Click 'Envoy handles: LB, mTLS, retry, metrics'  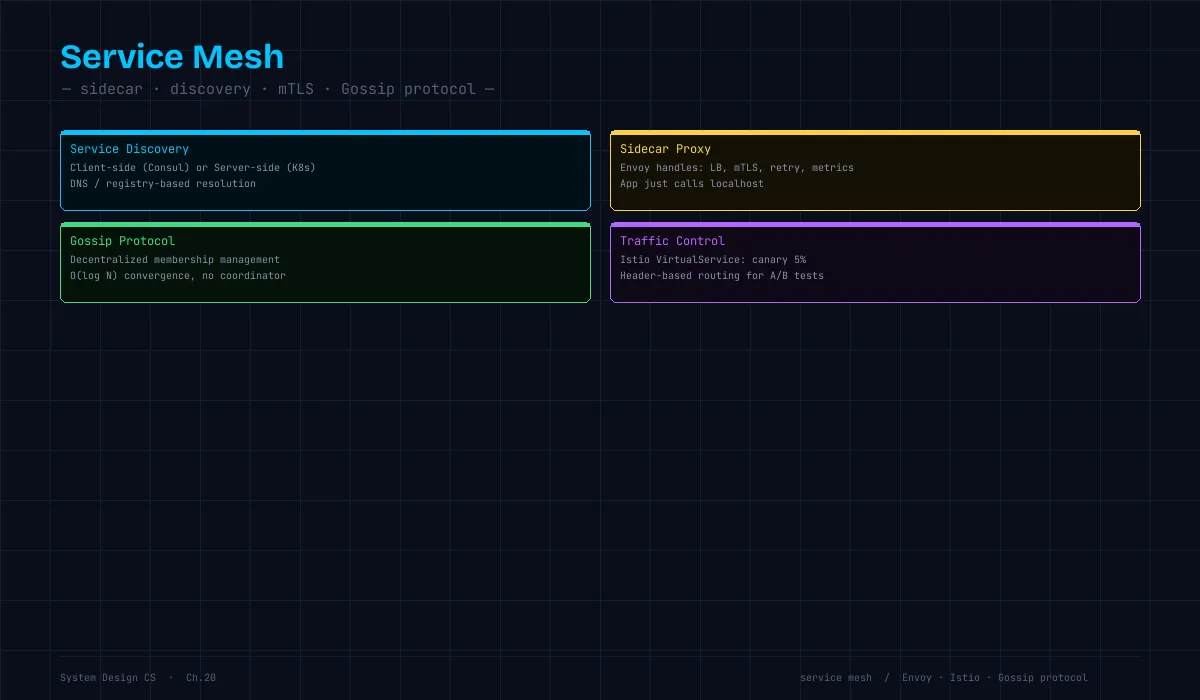(x=737, y=168)
